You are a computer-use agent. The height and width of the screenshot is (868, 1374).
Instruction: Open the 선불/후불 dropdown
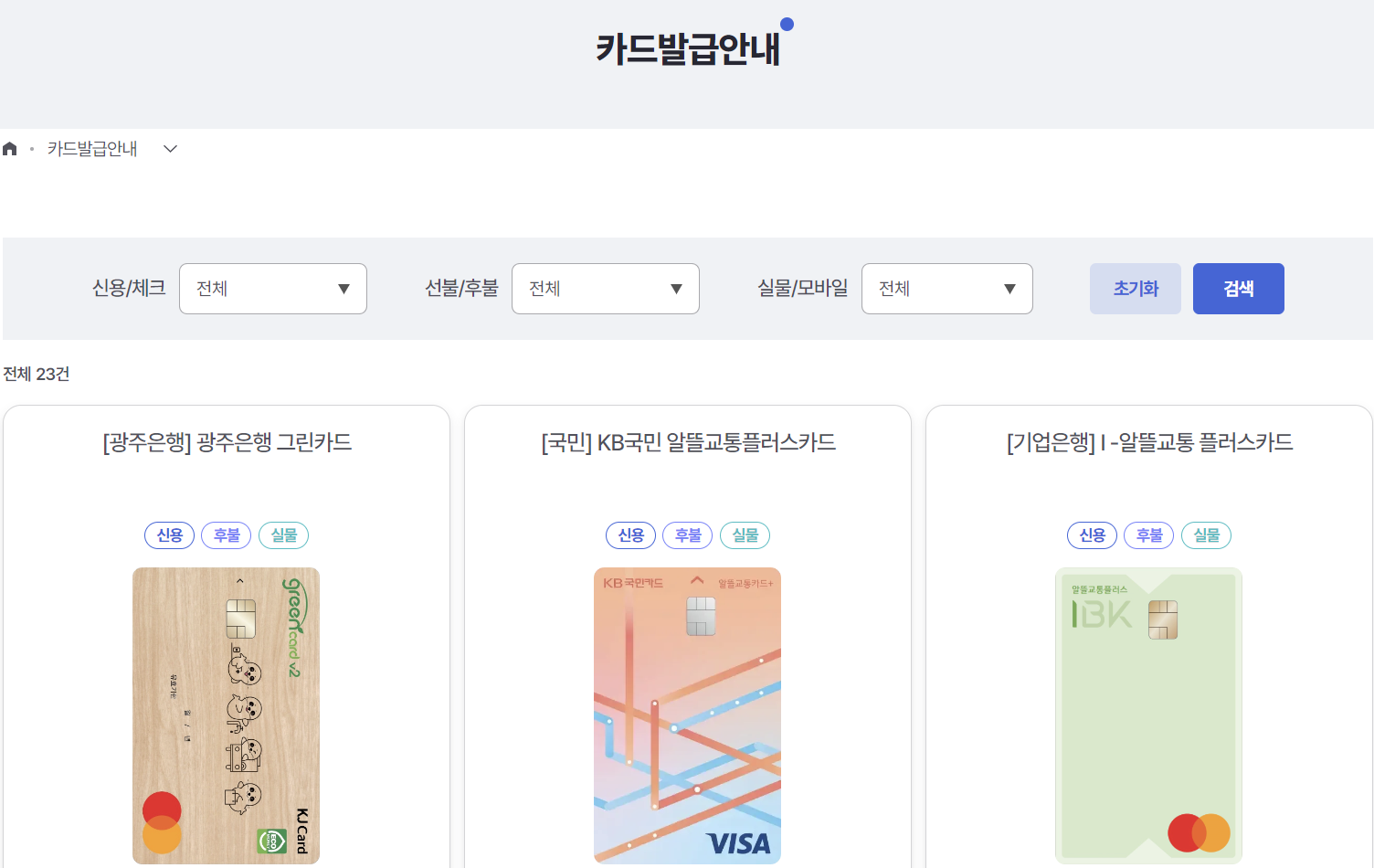coord(606,289)
